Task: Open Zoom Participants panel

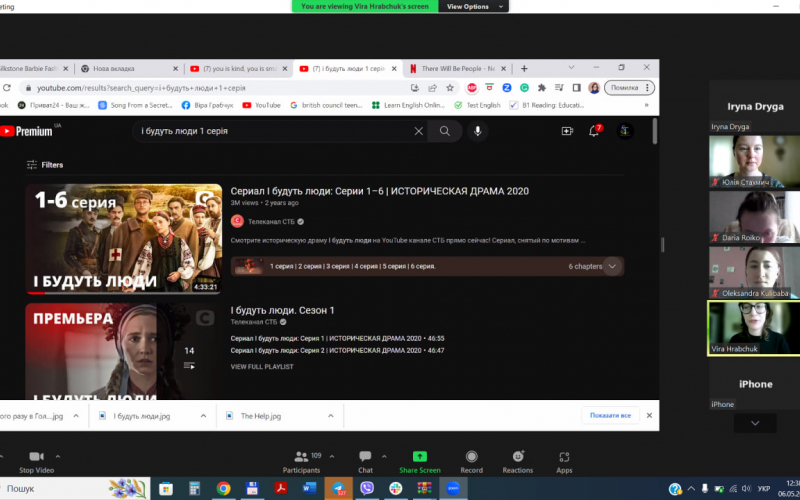Action: tap(302, 462)
